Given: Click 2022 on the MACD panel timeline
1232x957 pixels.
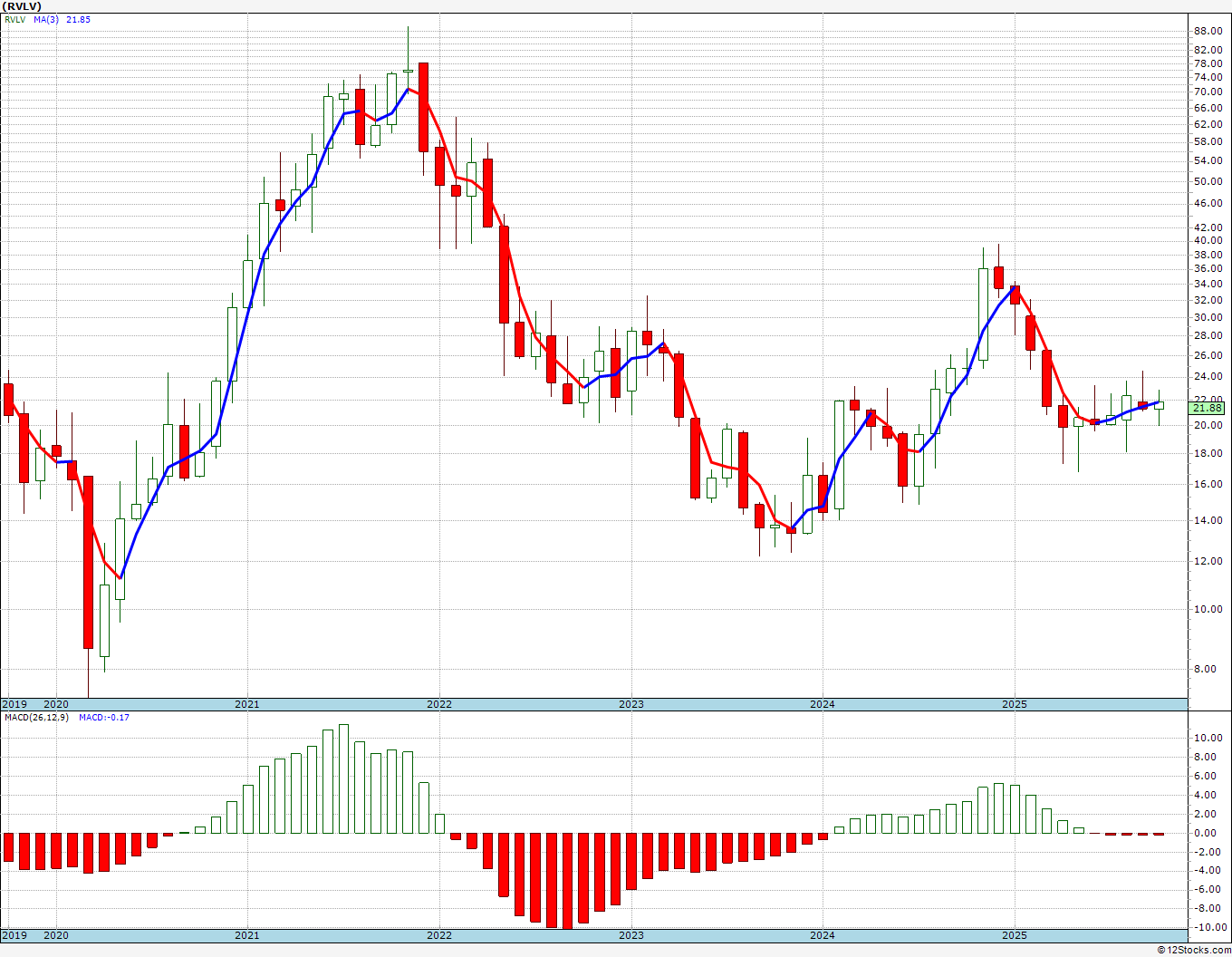Looking at the screenshot, I should click(438, 935).
